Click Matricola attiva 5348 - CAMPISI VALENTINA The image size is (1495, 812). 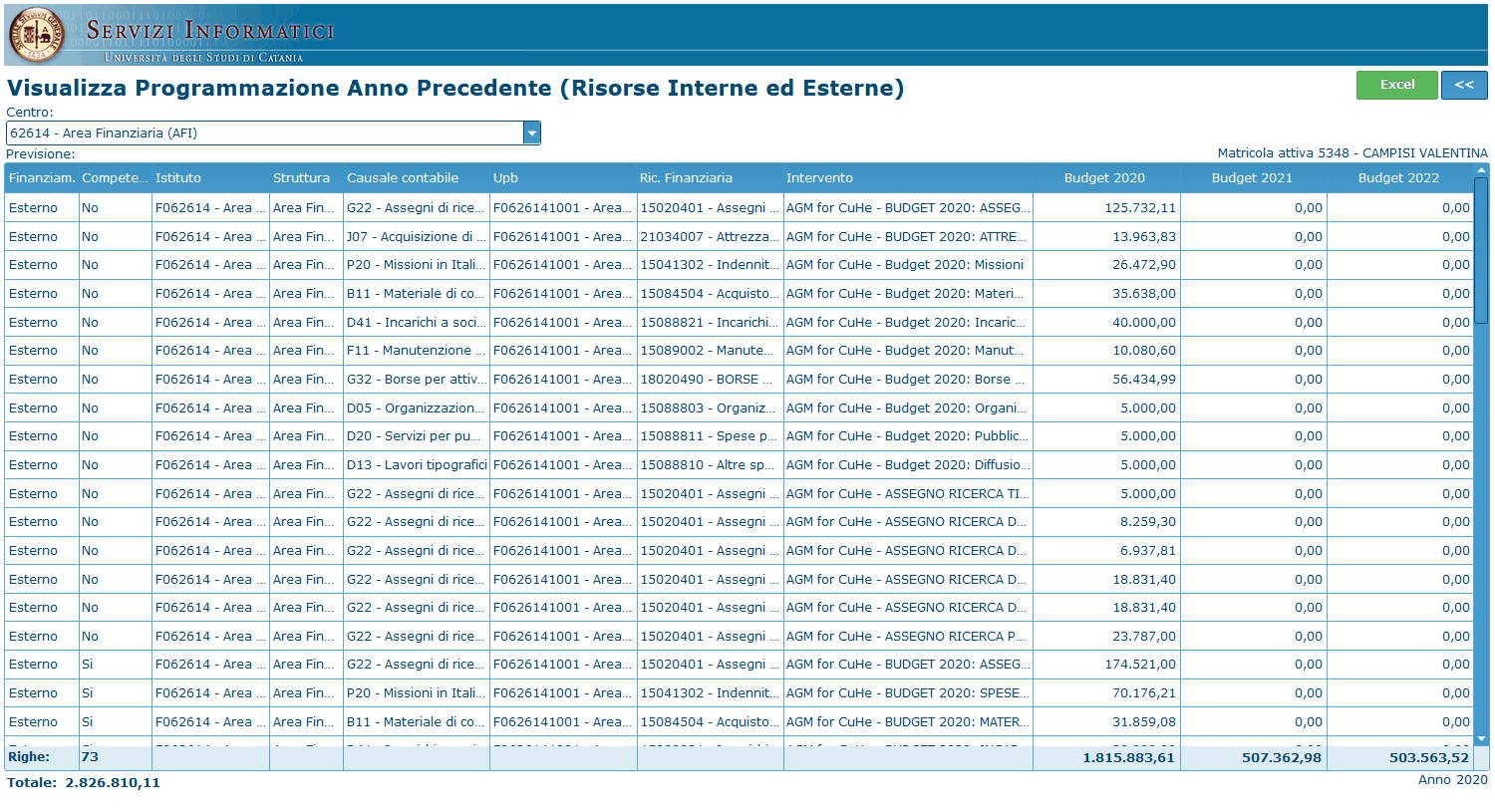(1352, 153)
